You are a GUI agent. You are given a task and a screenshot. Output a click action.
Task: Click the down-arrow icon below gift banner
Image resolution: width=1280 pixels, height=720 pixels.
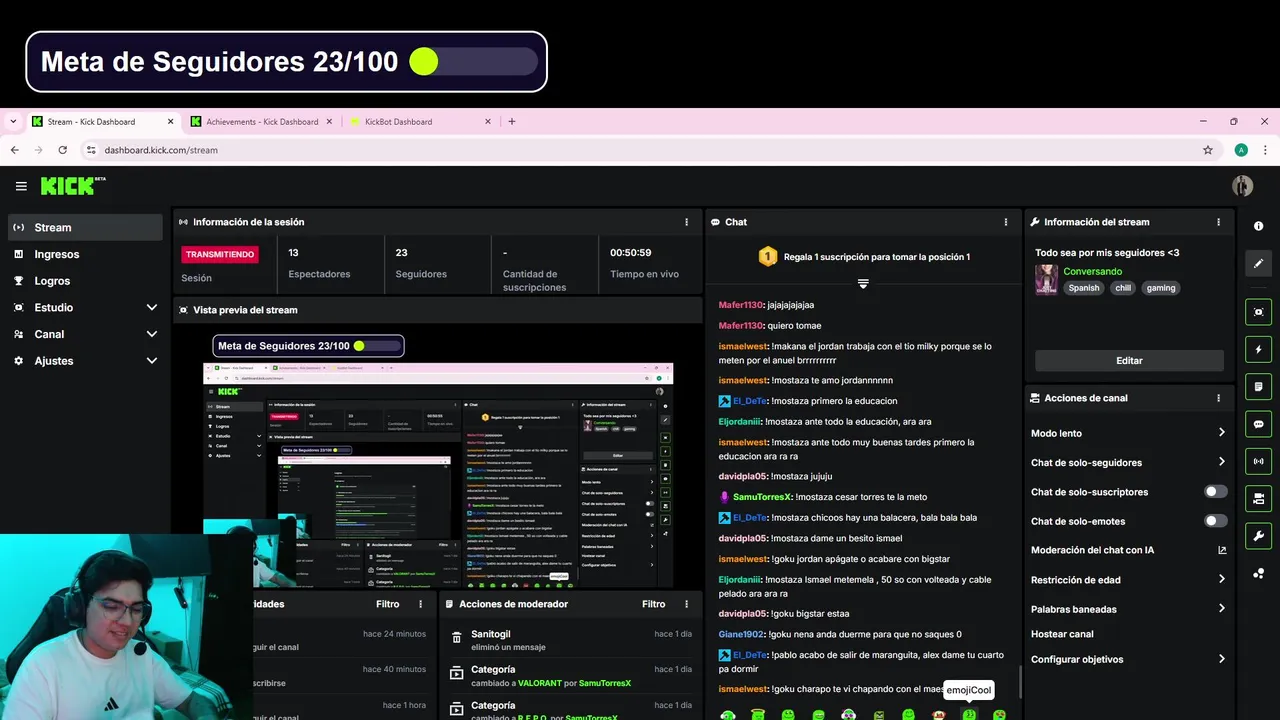(x=863, y=284)
